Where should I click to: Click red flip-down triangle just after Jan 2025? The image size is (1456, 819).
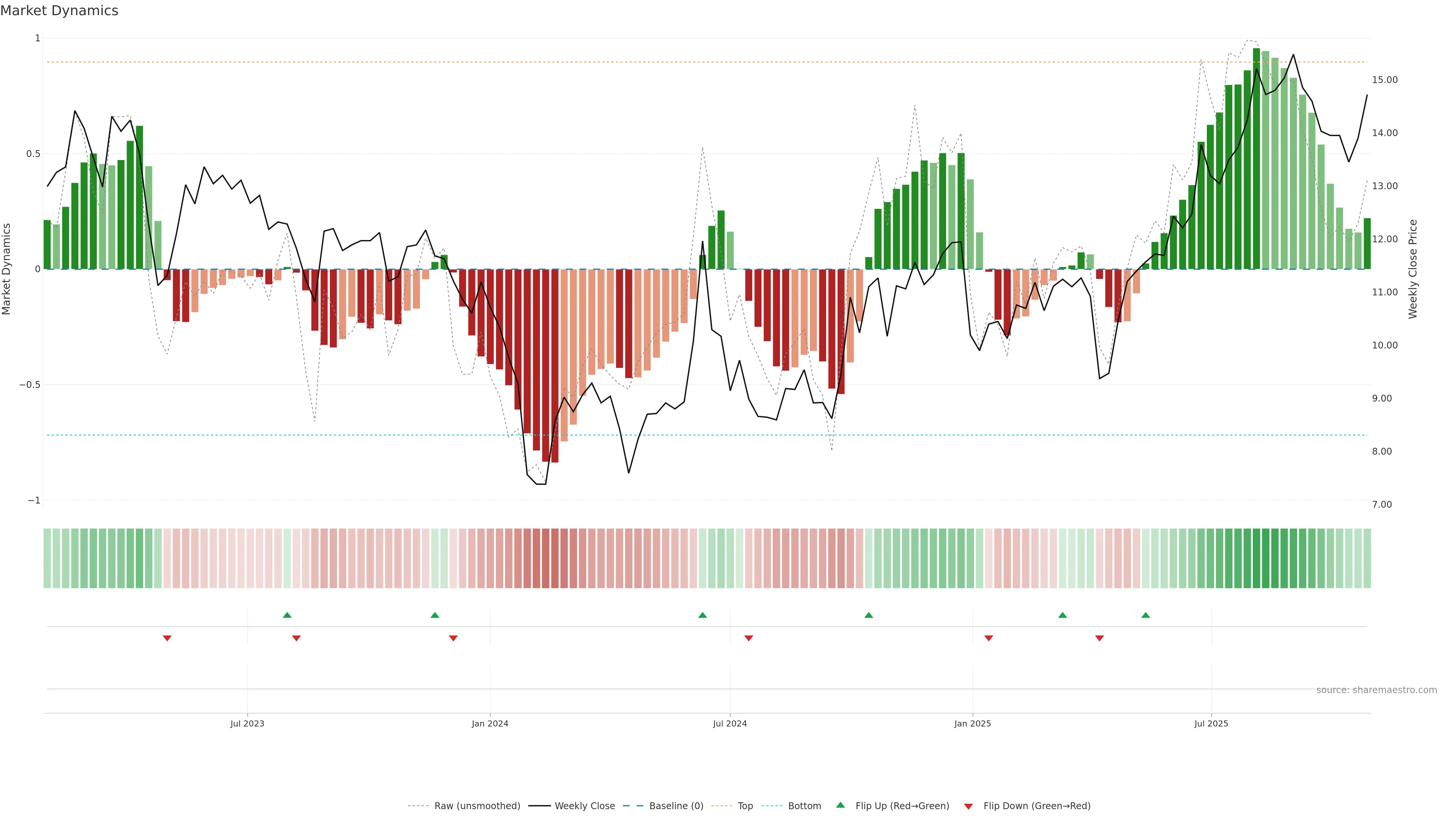988,638
